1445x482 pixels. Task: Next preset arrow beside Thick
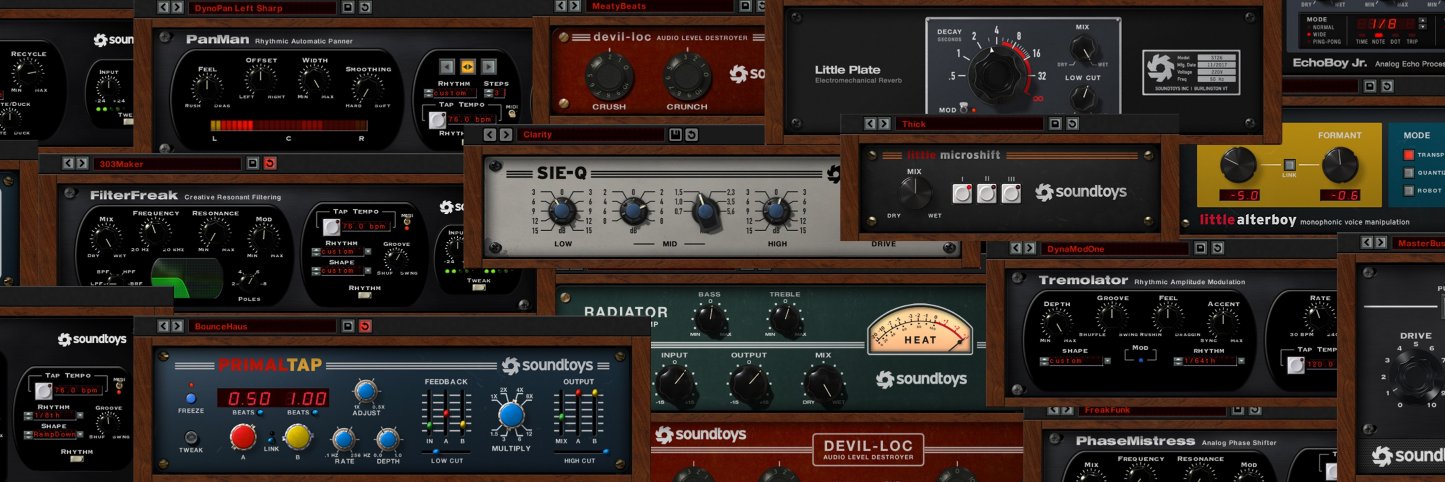tap(883, 124)
